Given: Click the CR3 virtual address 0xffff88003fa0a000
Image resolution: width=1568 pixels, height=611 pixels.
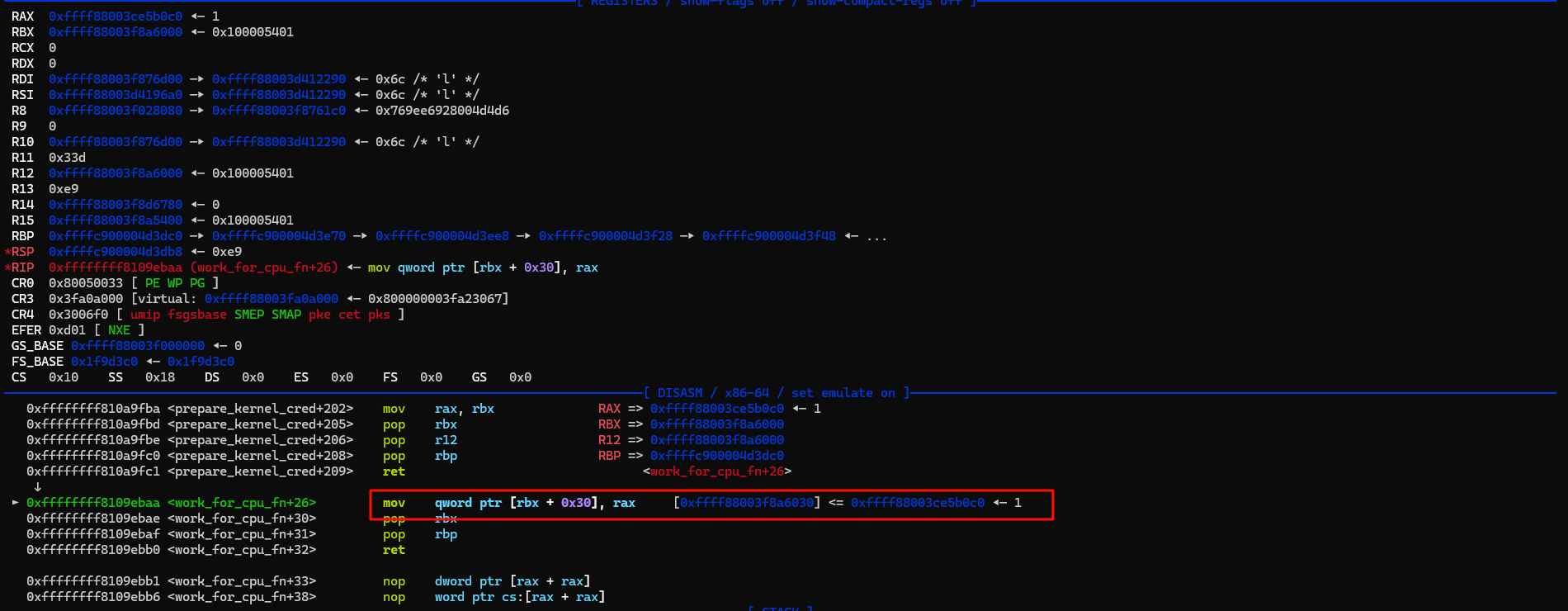Looking at the screenshot, I should point(272,299).
